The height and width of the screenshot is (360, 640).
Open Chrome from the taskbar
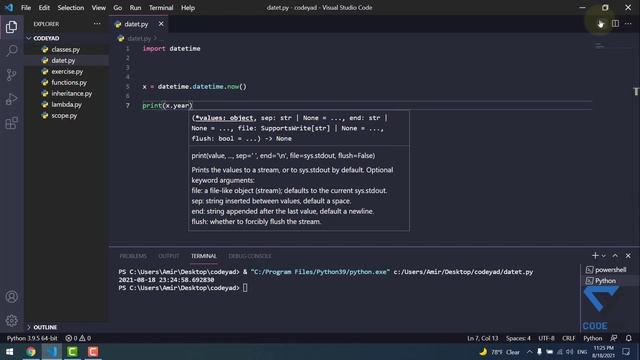[31, 351]
